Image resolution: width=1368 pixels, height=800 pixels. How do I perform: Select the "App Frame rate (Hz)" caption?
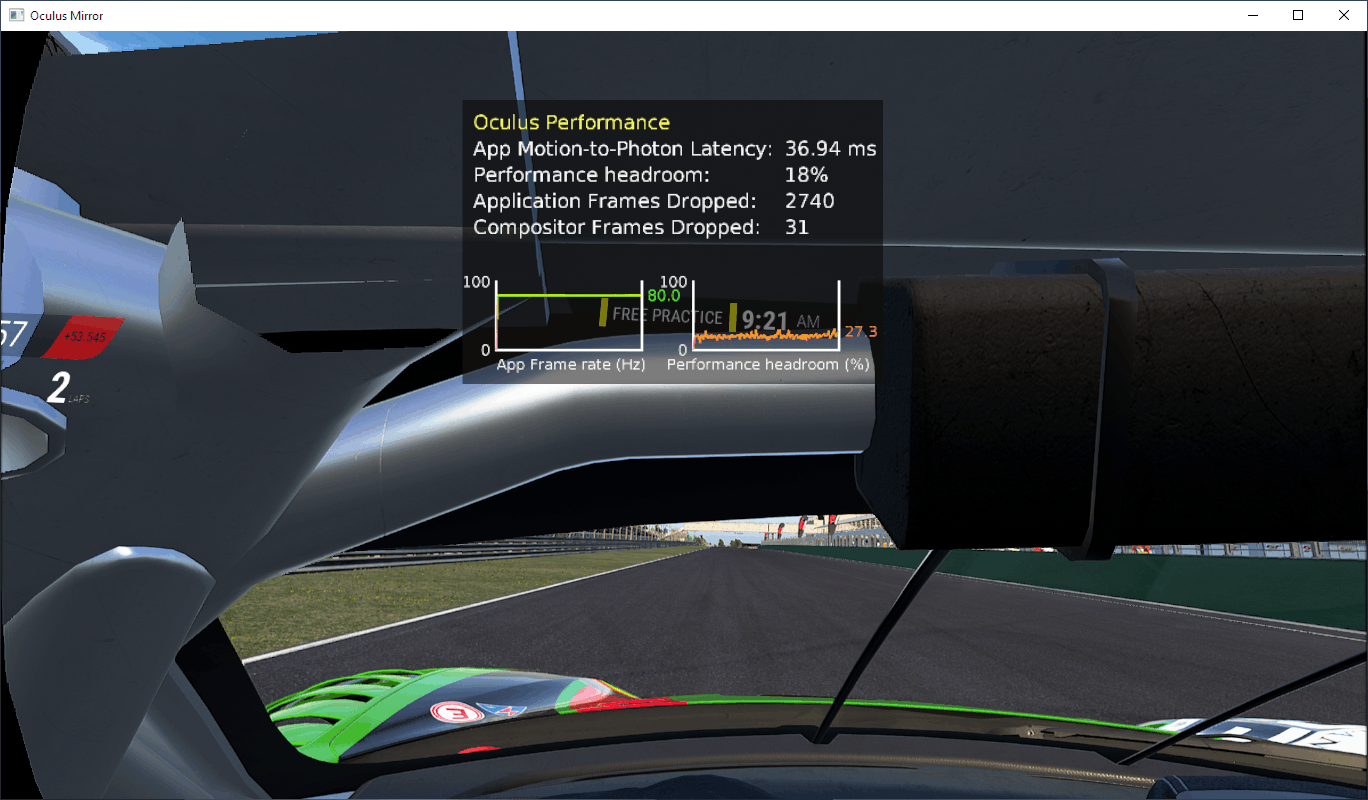coord(571,365)
